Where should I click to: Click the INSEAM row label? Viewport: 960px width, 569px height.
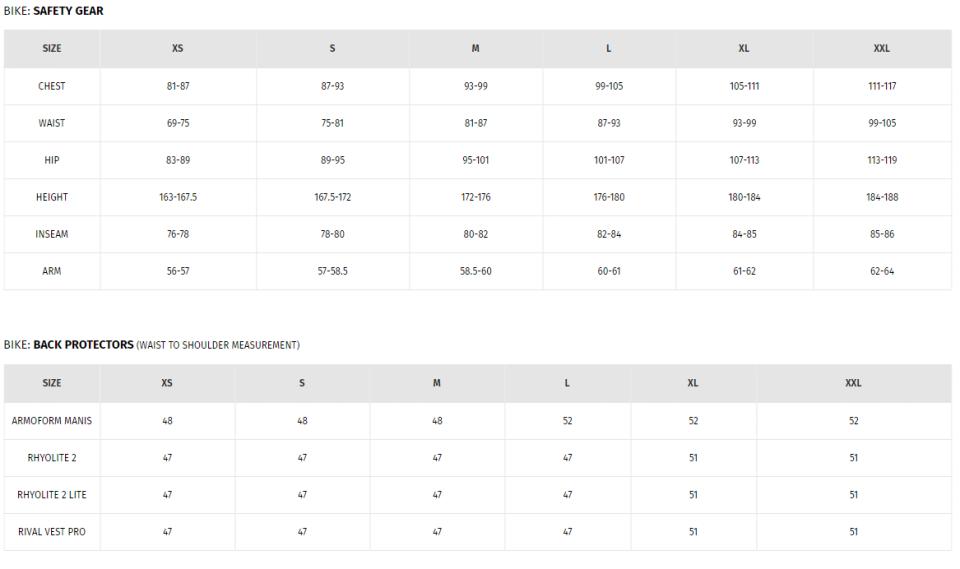click(52, 234)
